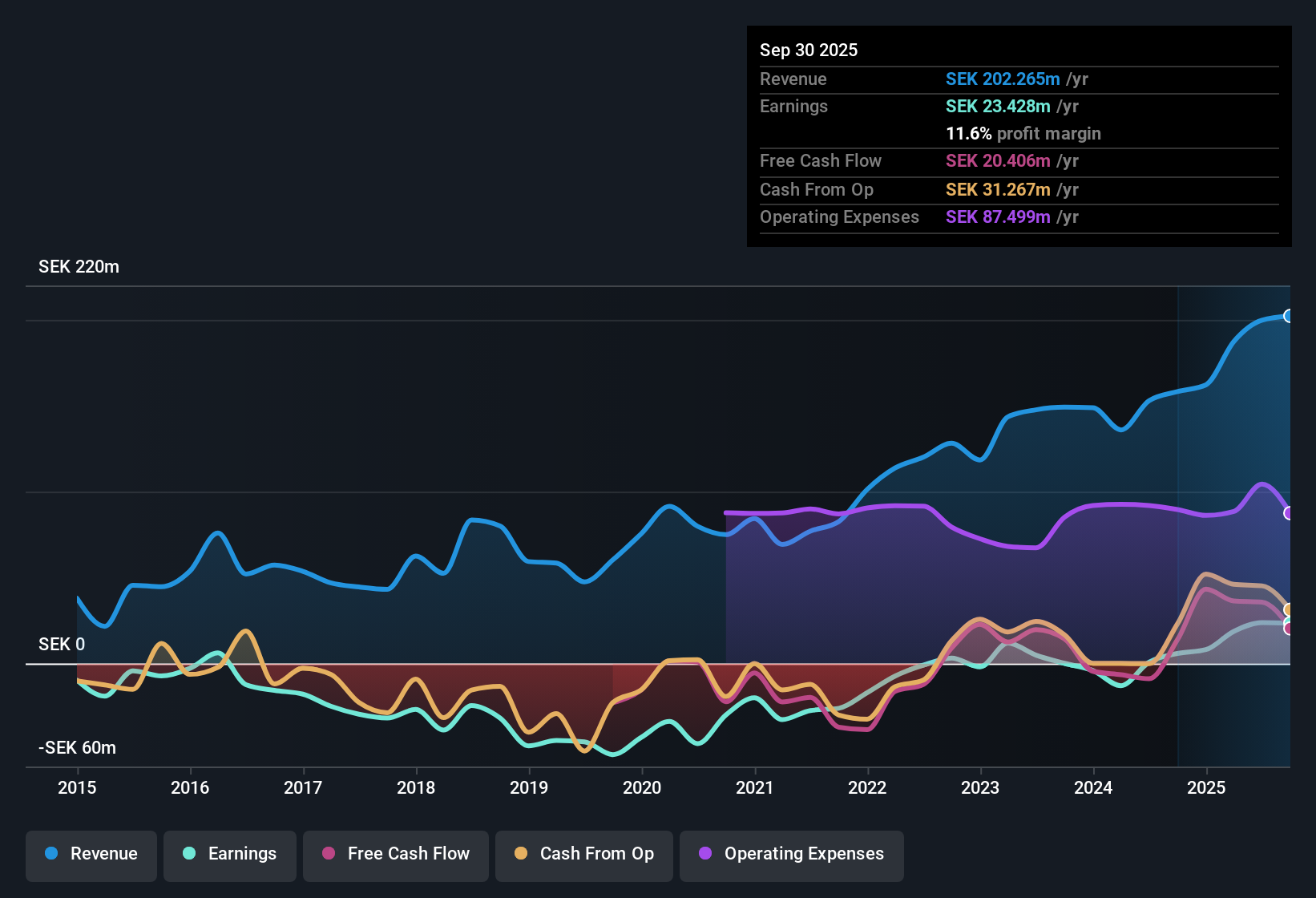1316x898 pixels.
Task: Toggle the Earnings series off
Action: click(x=230, y=854)
